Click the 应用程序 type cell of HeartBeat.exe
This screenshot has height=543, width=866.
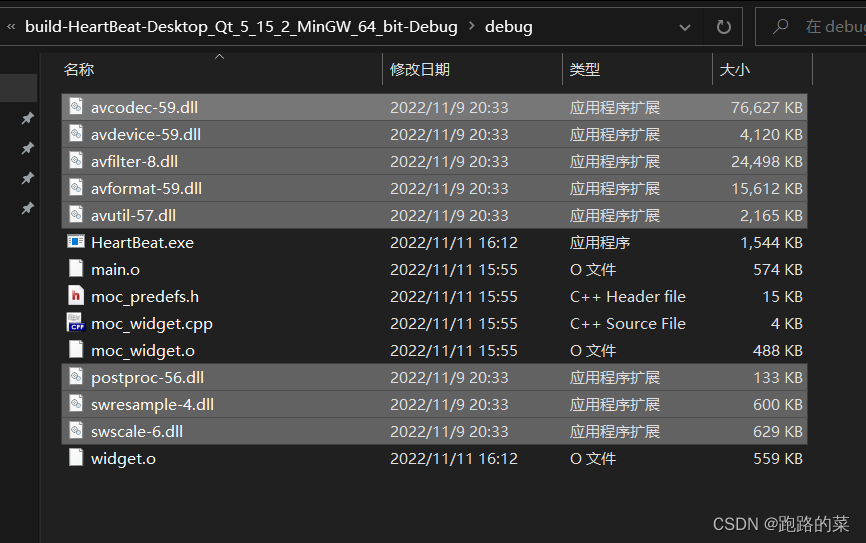pos(600,242)
